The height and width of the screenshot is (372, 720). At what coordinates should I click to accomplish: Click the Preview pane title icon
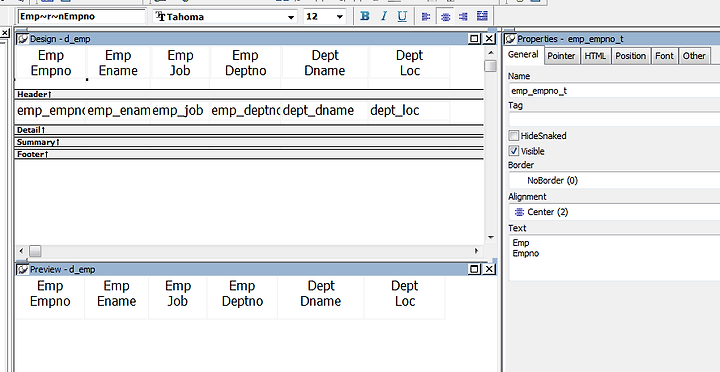[x=22, y=270]
